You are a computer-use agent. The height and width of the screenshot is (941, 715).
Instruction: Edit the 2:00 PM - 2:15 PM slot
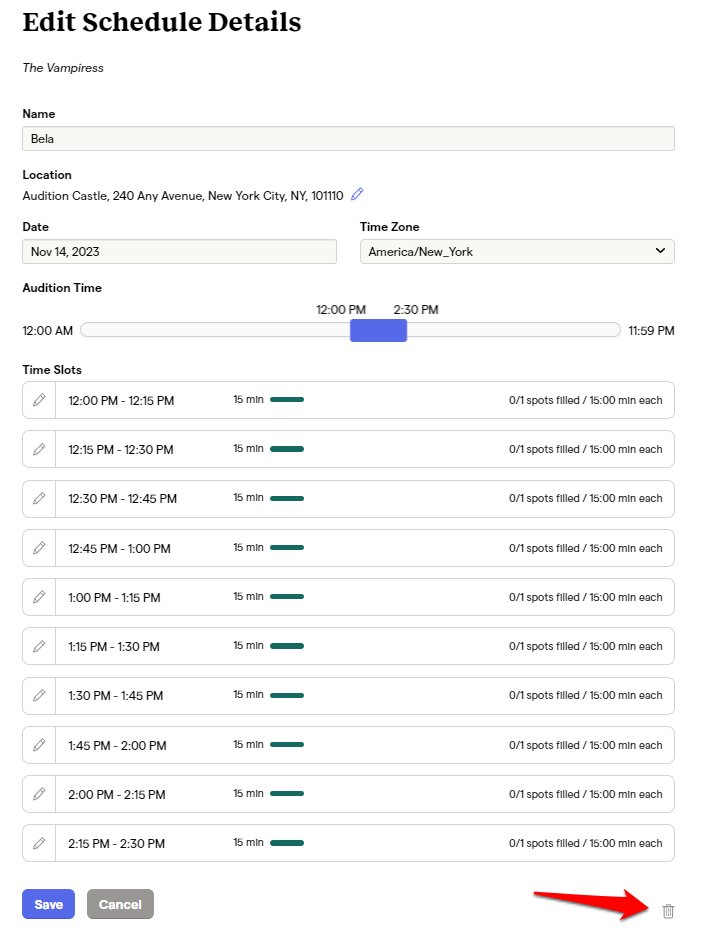pyautogui.click(x=39, y=795)
